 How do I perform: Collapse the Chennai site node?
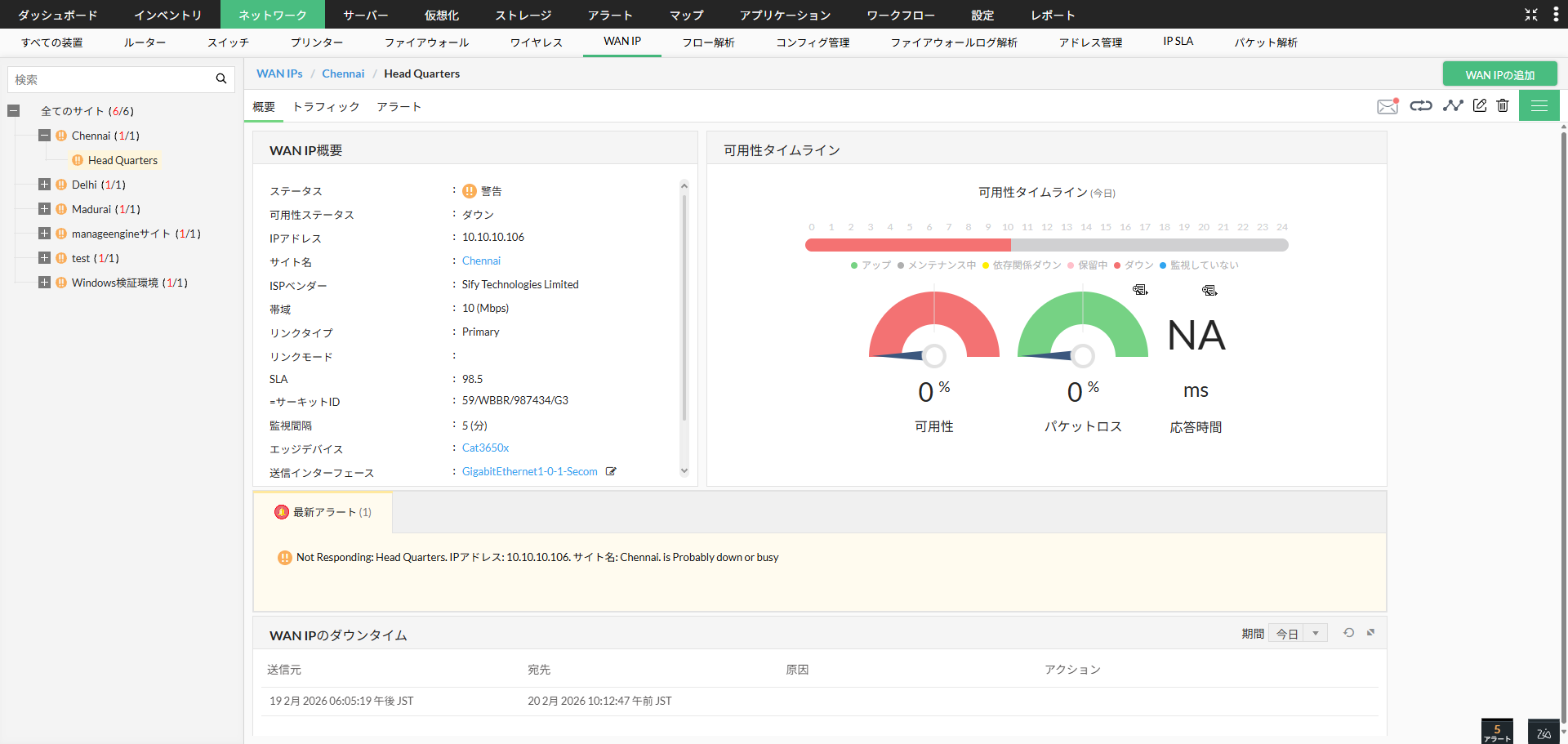click(x=45, y=136)
